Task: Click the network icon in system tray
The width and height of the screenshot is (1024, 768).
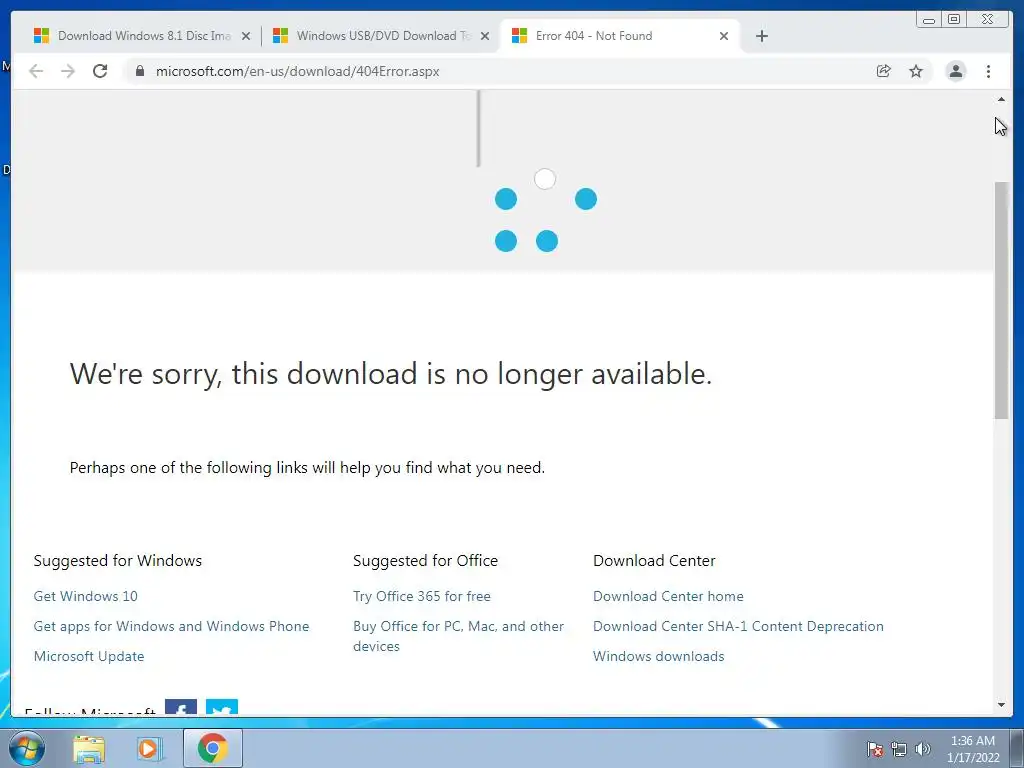Action: click(x=899, y=749)
